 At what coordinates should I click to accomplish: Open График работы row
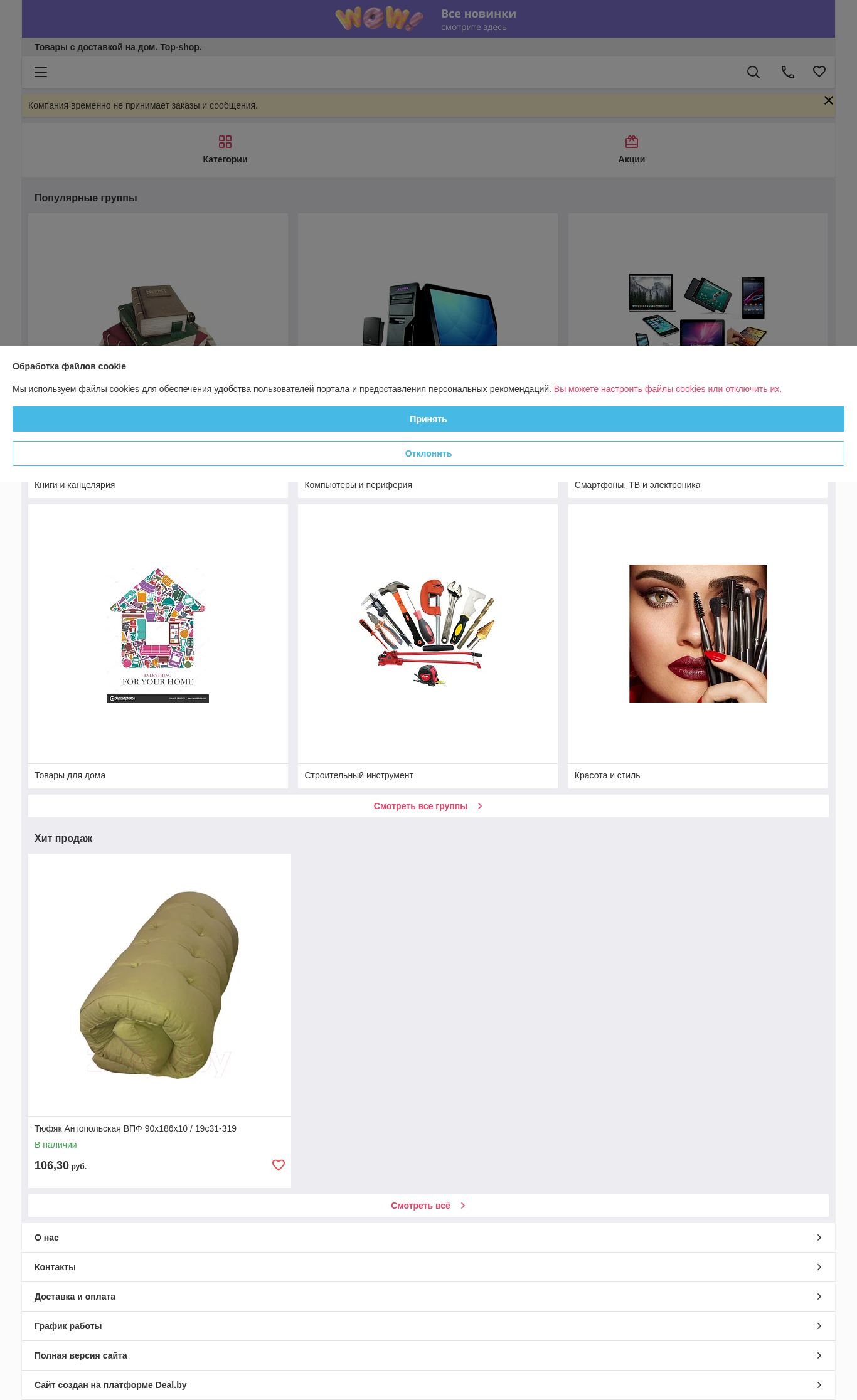tap(428, 1326)
